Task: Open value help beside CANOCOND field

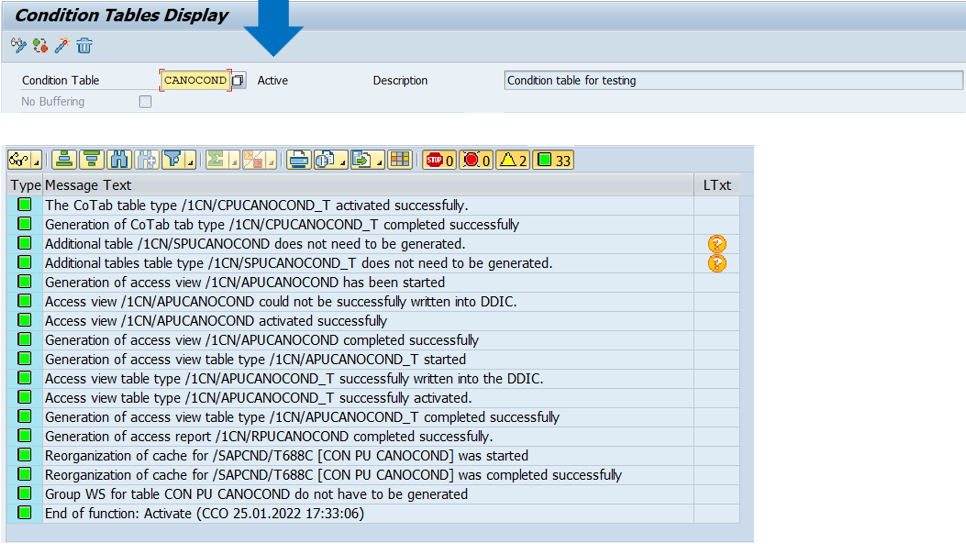Action: [x=238, y=80]
